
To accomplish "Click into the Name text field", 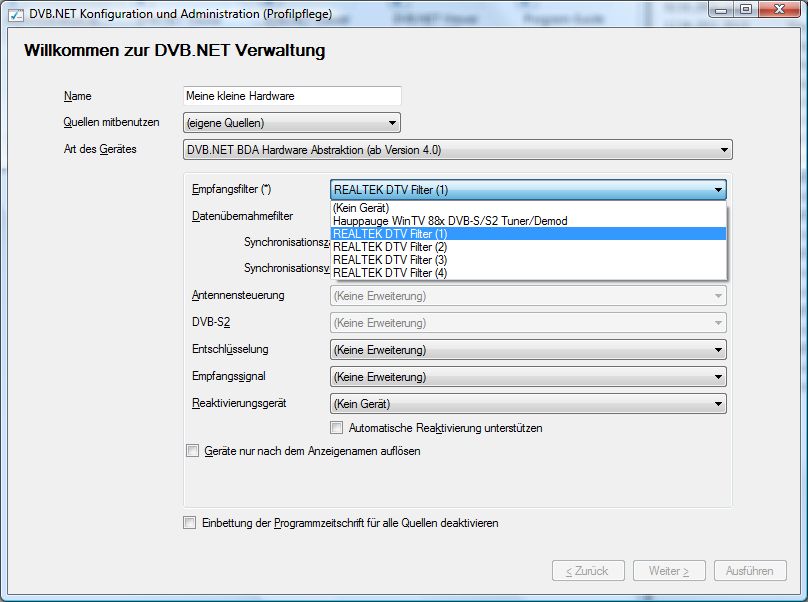I will click(292, 96).
